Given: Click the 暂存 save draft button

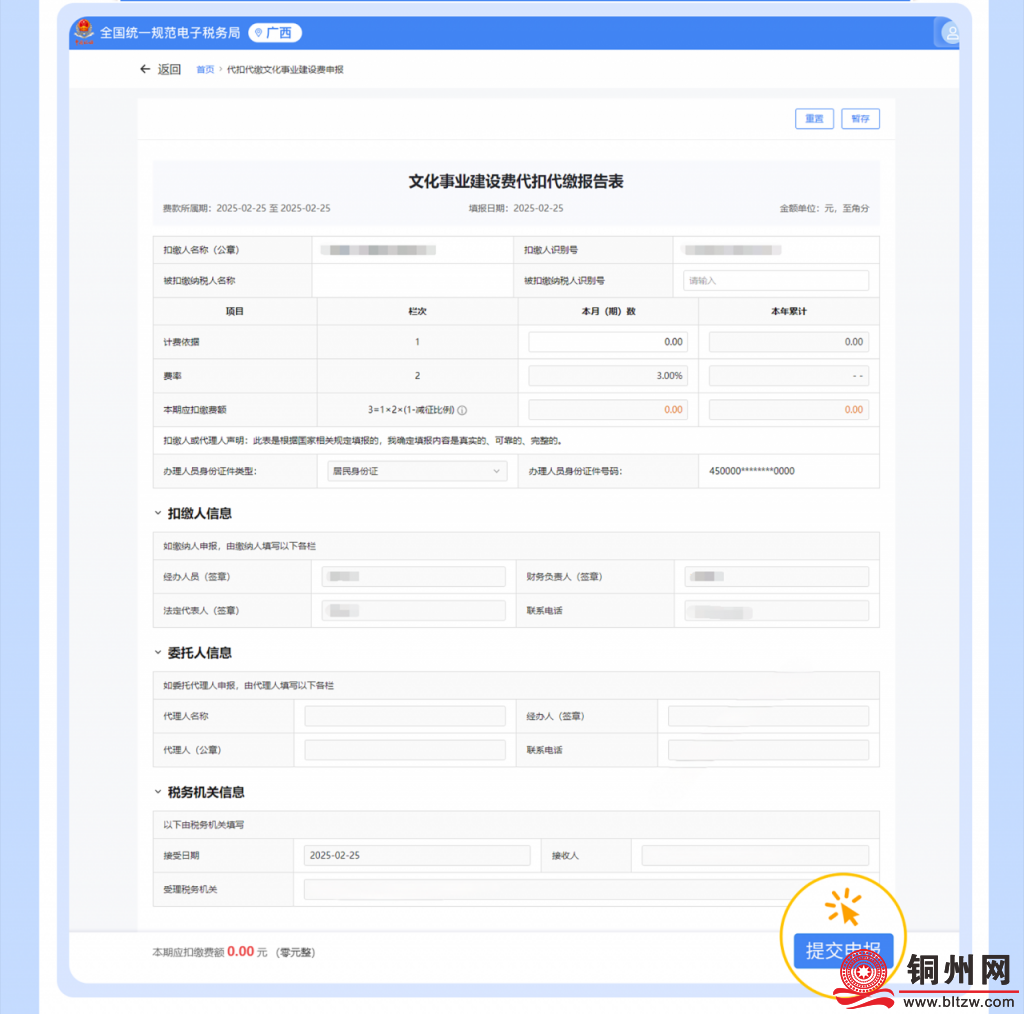Looking at the screenshot, I should [x=860, y=119].
